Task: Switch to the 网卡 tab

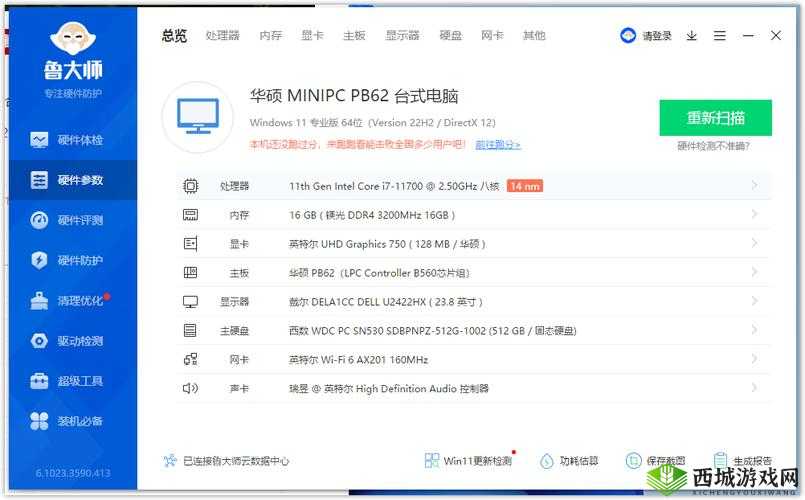Action: [x=492, y=35]
